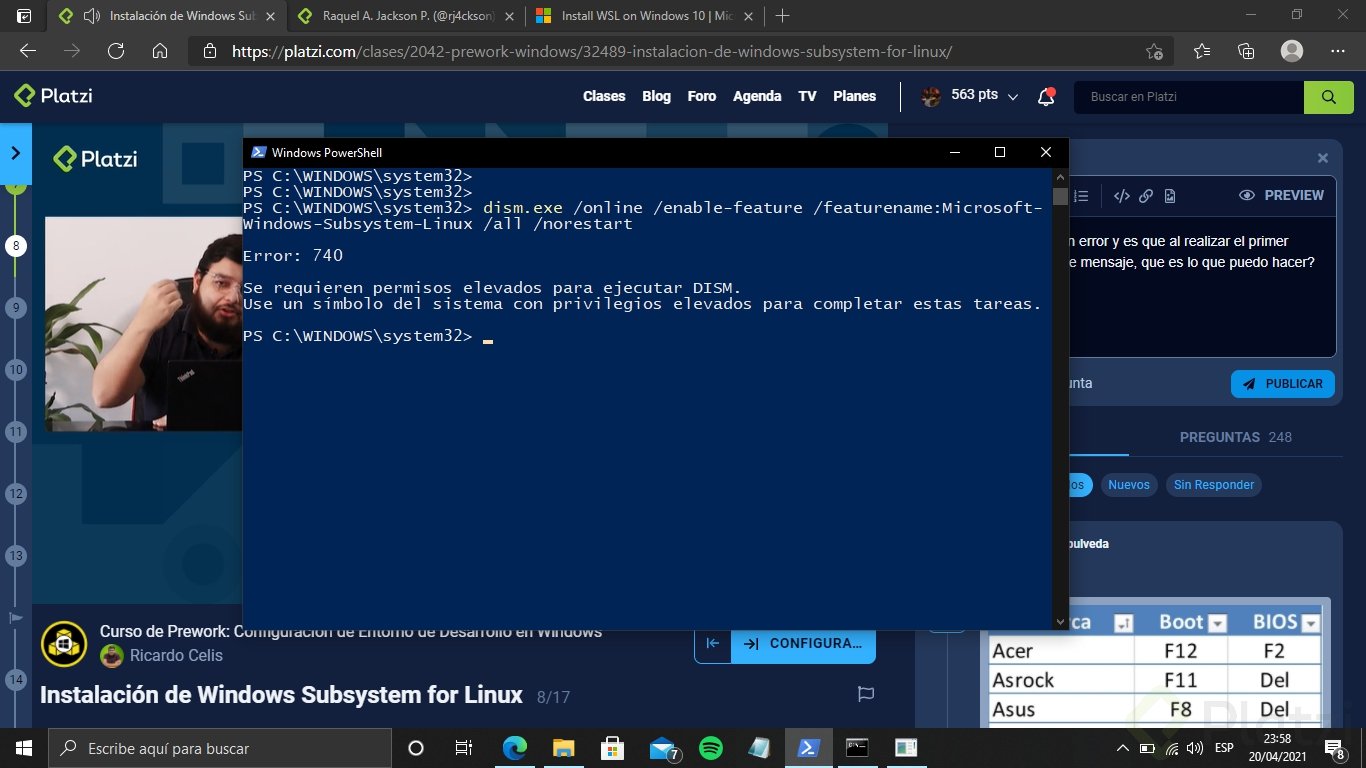Open the Blog menu item

pos(656,96)
